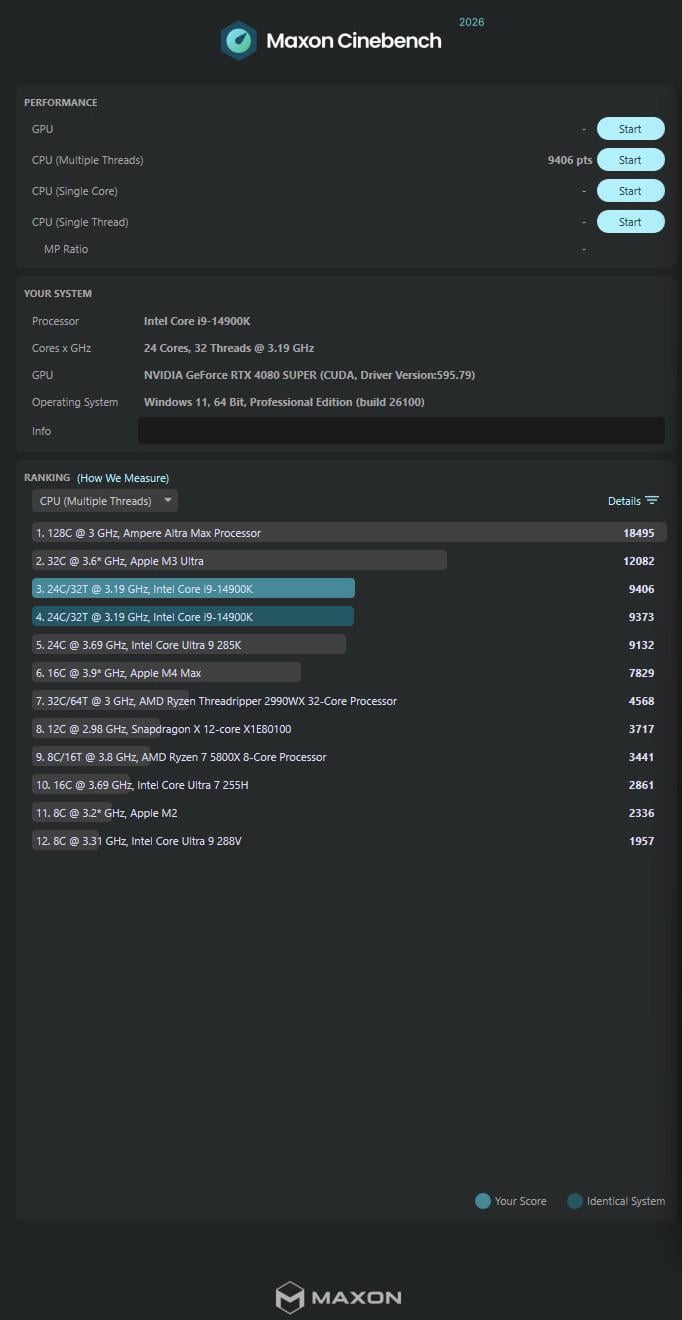682x1320 pixels.
Task: Click the Details filter icon
Action: [652, 501]
